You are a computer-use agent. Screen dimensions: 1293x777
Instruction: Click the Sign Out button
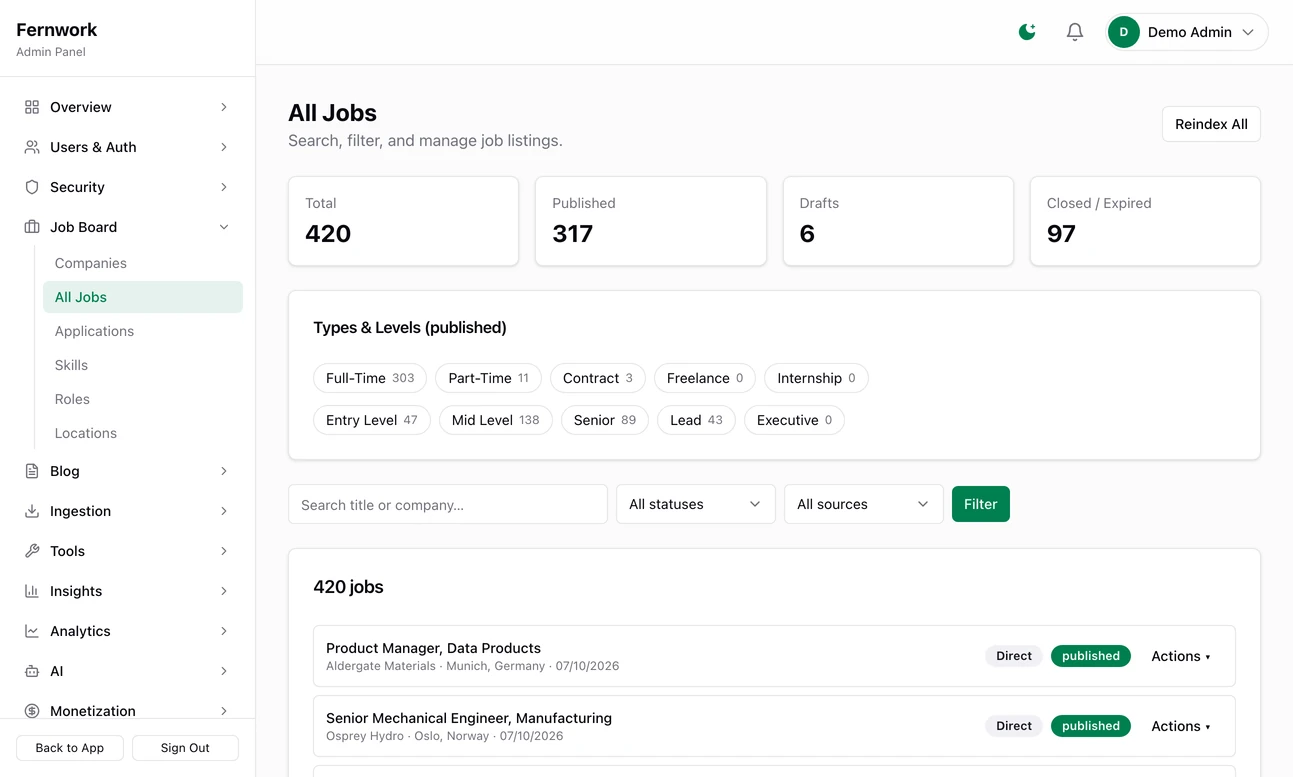[x=185, y=748]
